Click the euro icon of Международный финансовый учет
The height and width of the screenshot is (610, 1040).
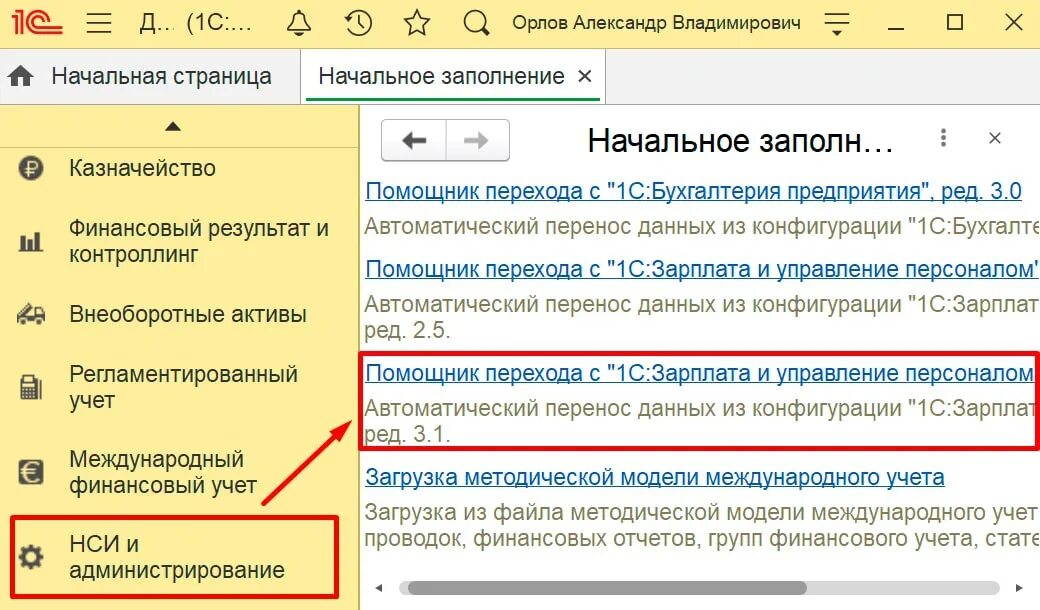point(31,472)
